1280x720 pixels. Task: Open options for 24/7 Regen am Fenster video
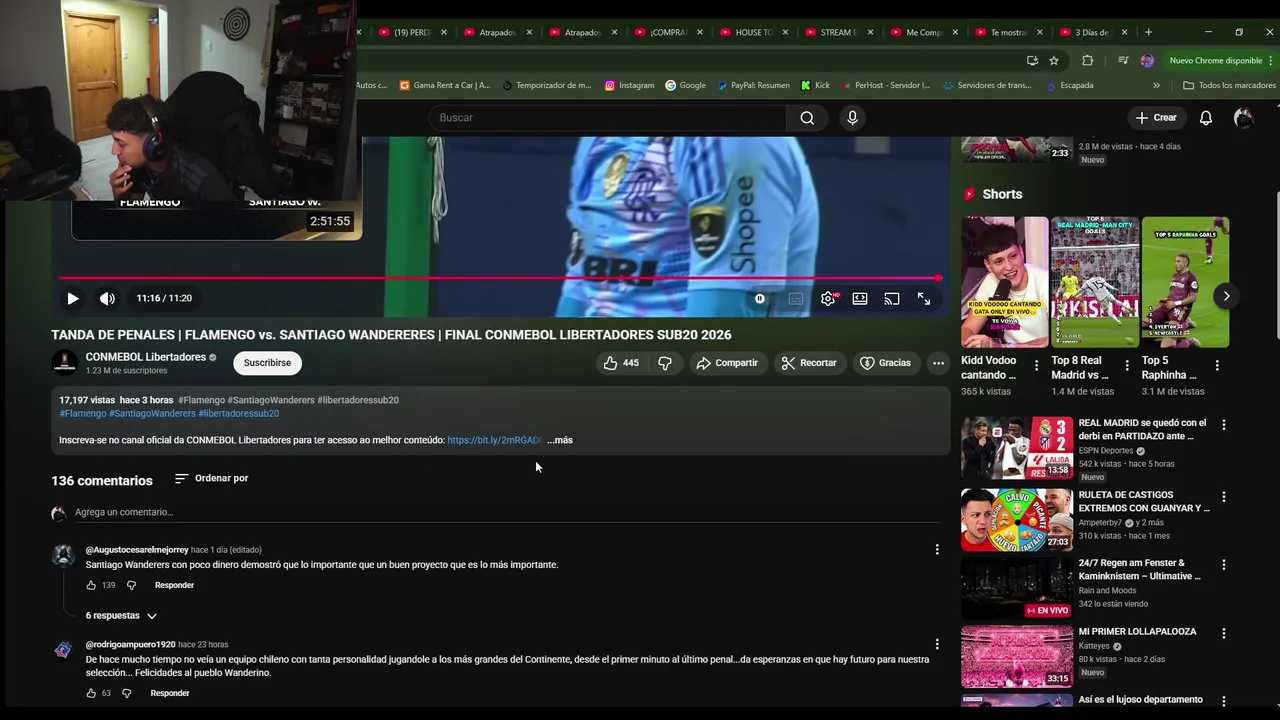pos(1223,565)
